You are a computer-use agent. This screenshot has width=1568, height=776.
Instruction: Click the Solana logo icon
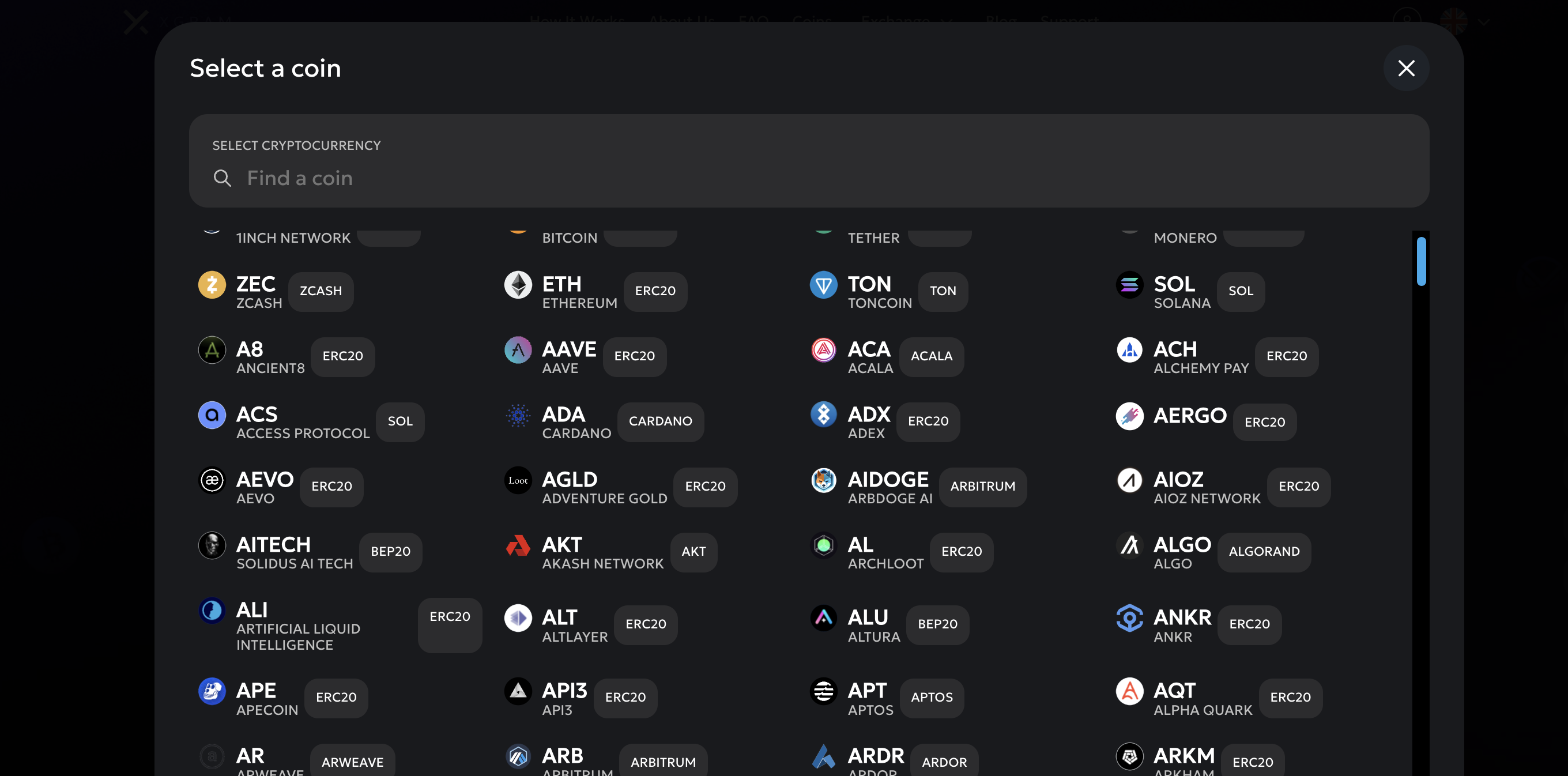click(x=1129, y=284)
